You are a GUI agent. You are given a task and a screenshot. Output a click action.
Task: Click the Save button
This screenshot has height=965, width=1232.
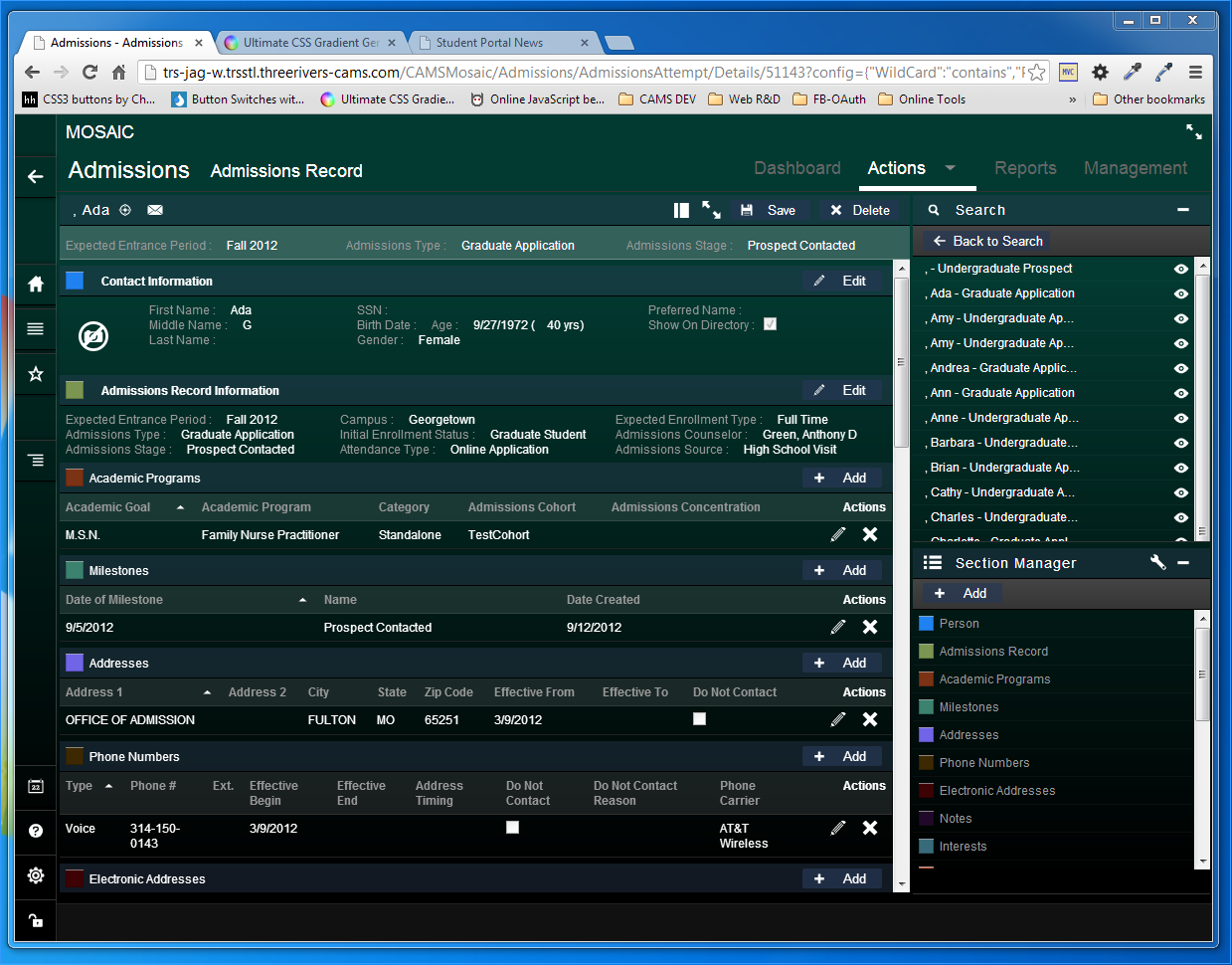(x=769, y=210)
